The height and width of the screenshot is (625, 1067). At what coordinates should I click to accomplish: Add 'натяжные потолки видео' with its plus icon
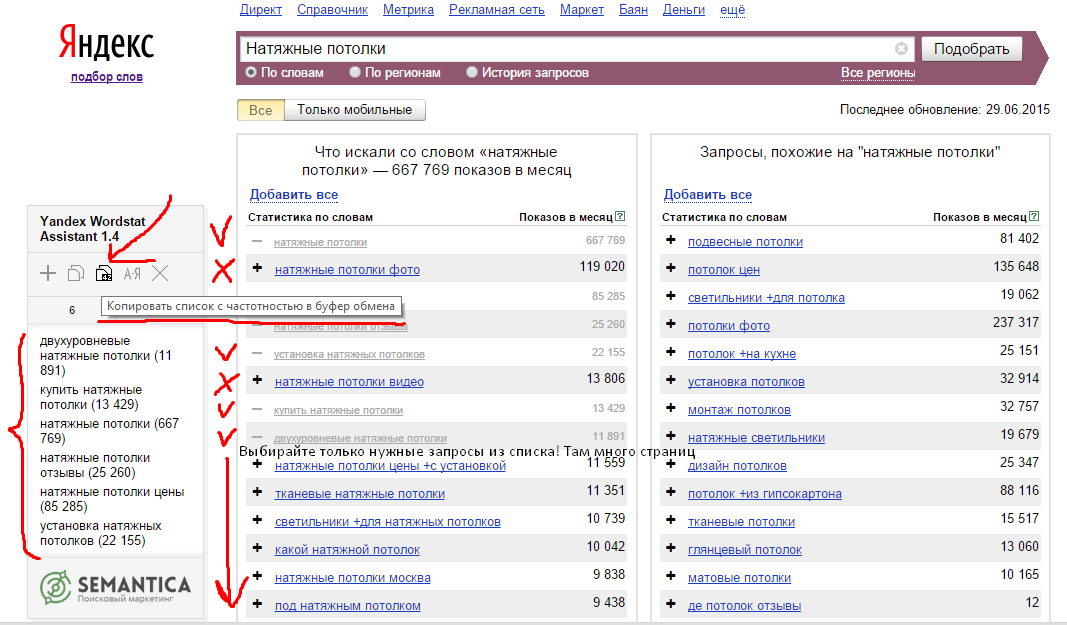pos(257,381)
